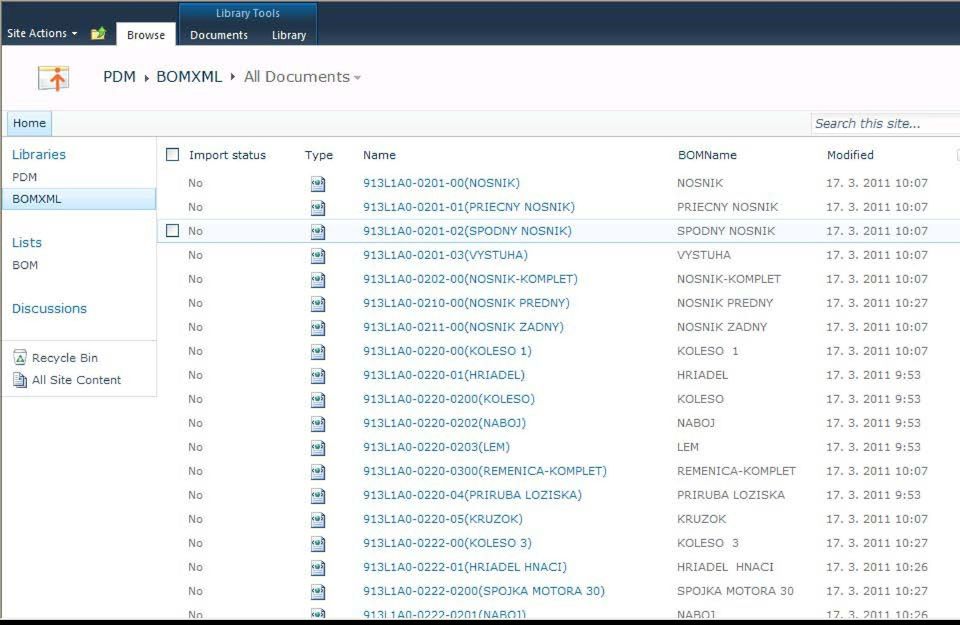Click the Library Tools ribbon group label
This screenshot has width=960, height=625.
click(248, 13)
